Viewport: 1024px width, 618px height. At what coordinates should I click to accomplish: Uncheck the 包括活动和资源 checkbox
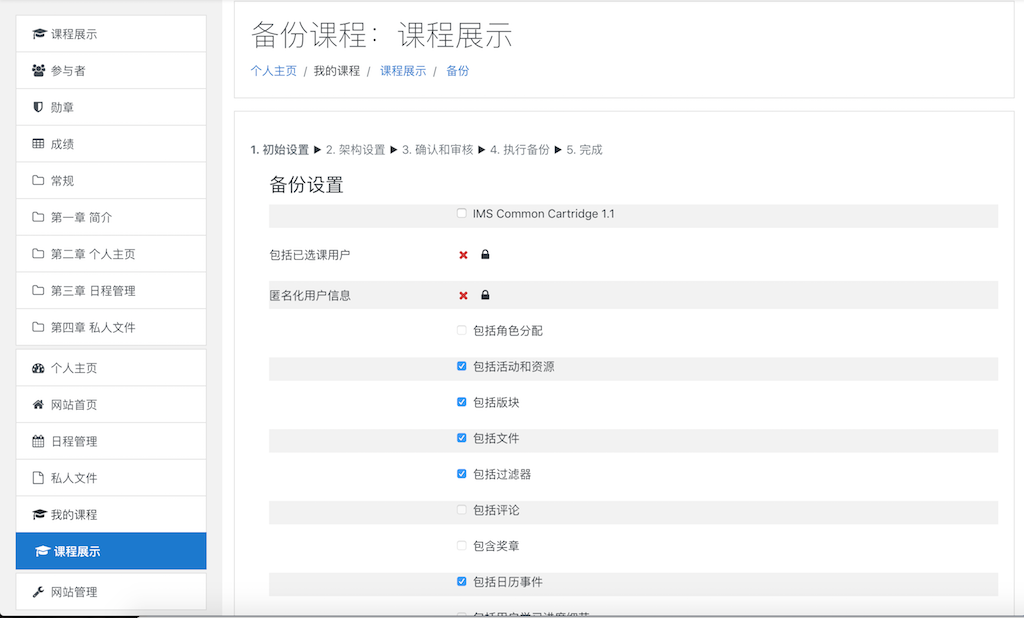[462, 366]
